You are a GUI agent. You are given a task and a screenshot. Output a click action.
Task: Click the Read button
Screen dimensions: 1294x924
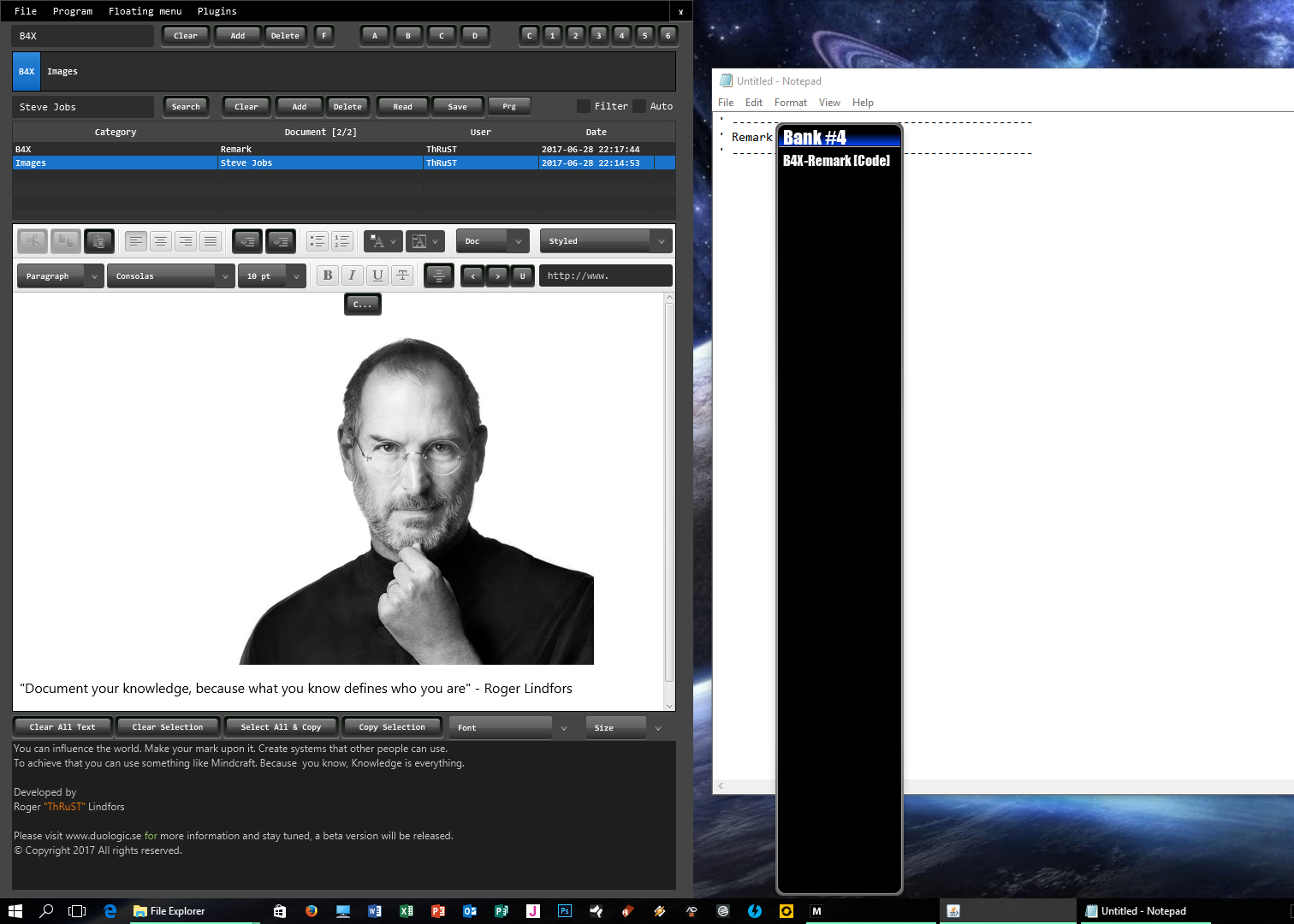(x=402, y=106)
